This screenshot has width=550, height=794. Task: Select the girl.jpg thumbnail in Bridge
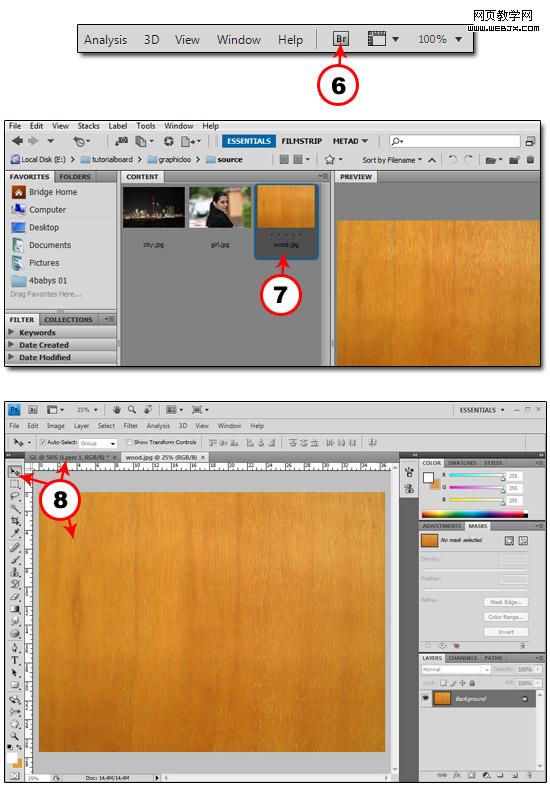(x=220, y=208)
